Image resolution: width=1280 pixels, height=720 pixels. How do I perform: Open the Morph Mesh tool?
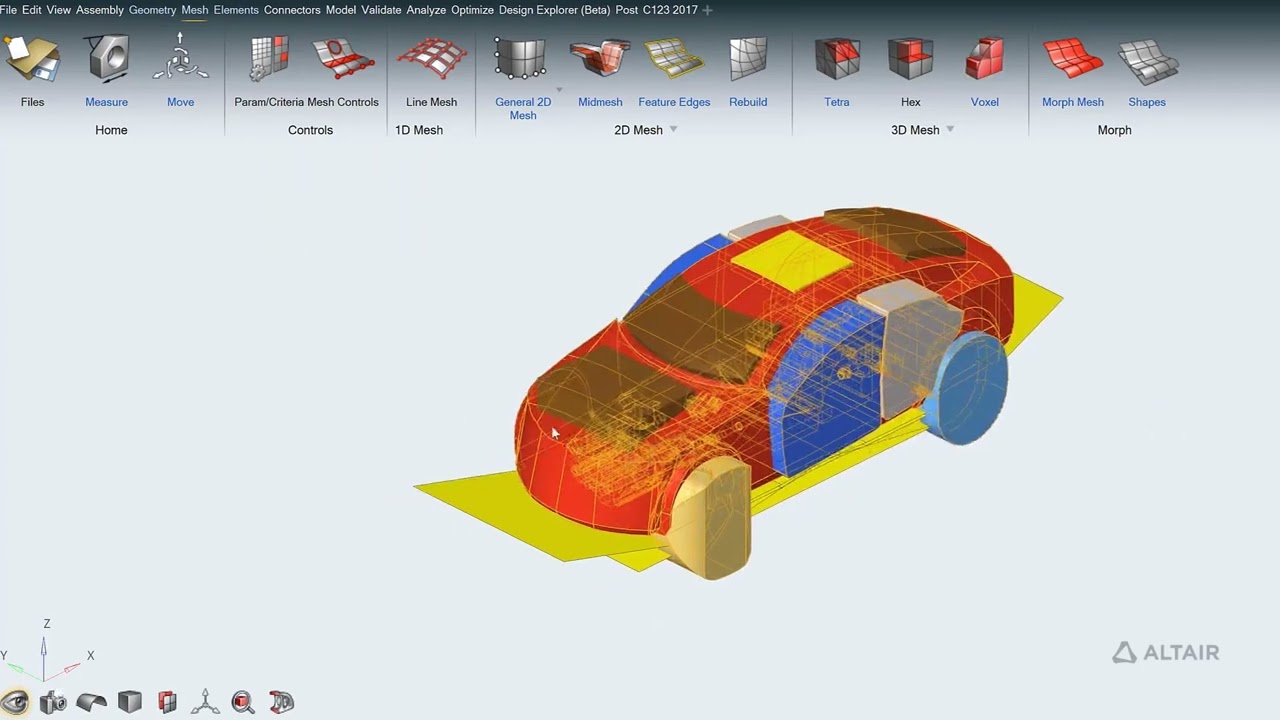click(1073, 59)
